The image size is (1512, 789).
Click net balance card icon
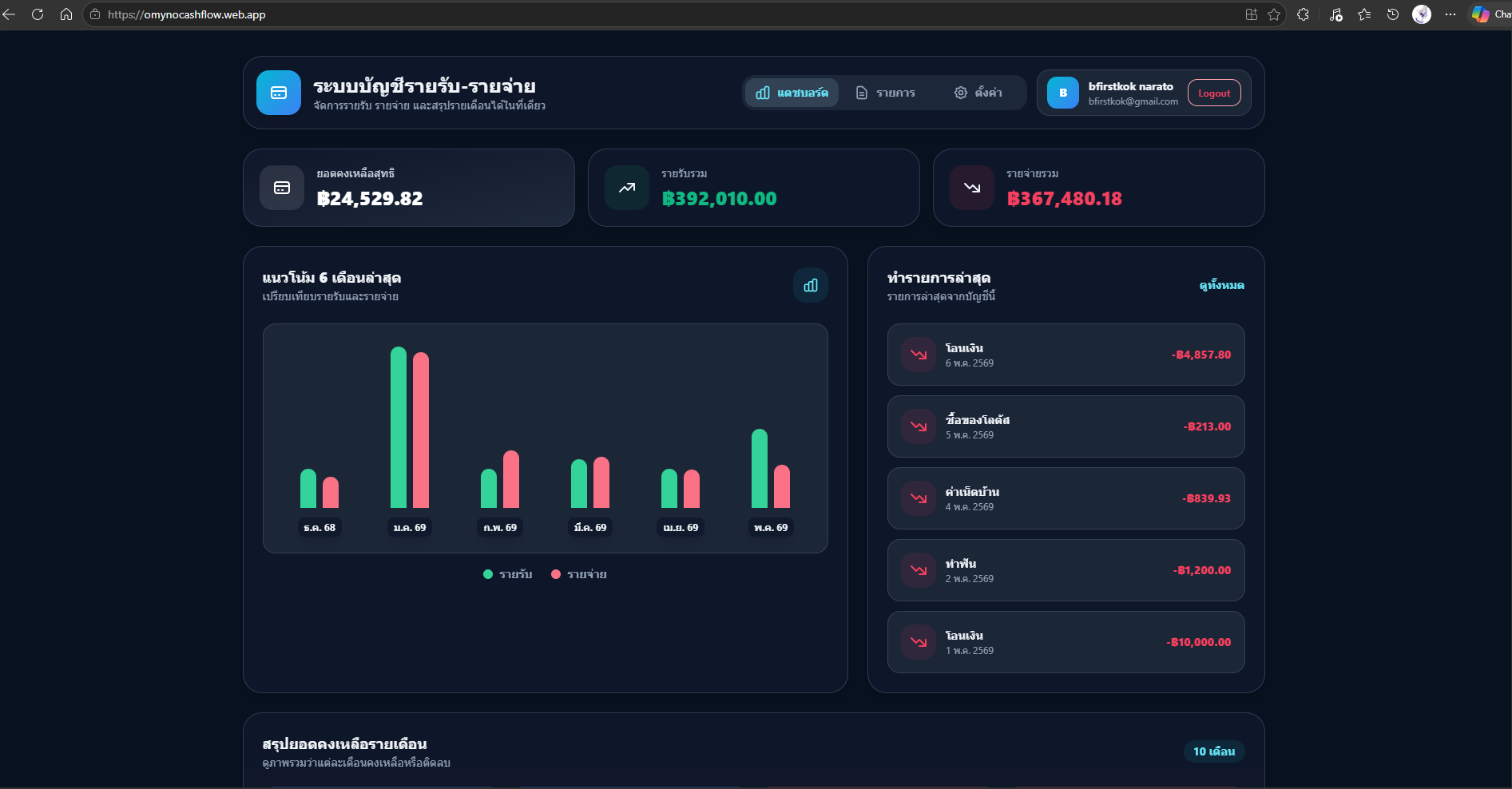(282, 188)
